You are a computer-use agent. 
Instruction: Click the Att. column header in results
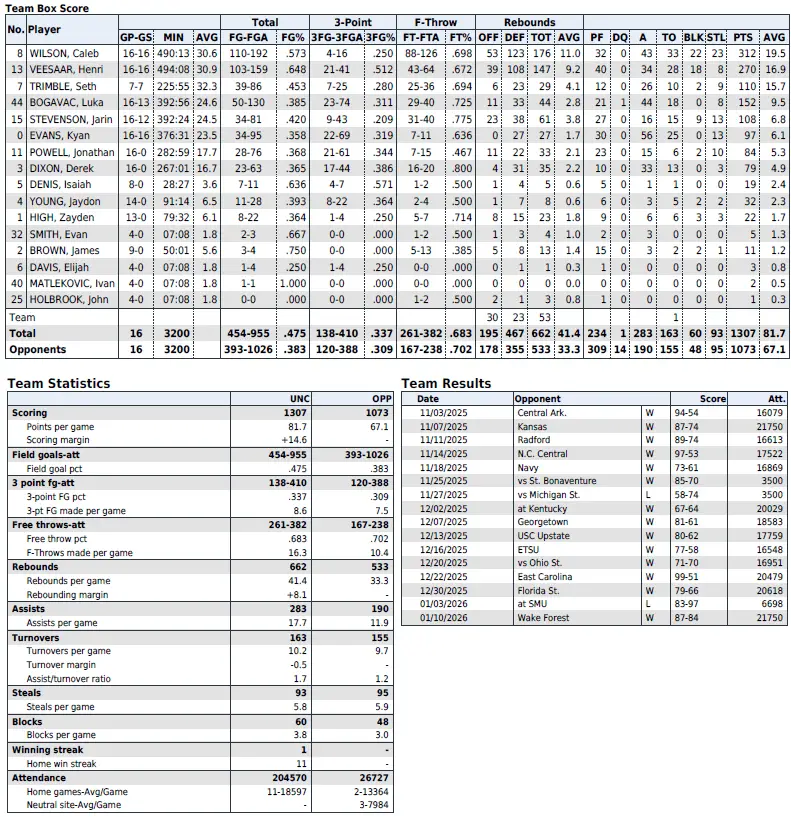tap(777, 398)
